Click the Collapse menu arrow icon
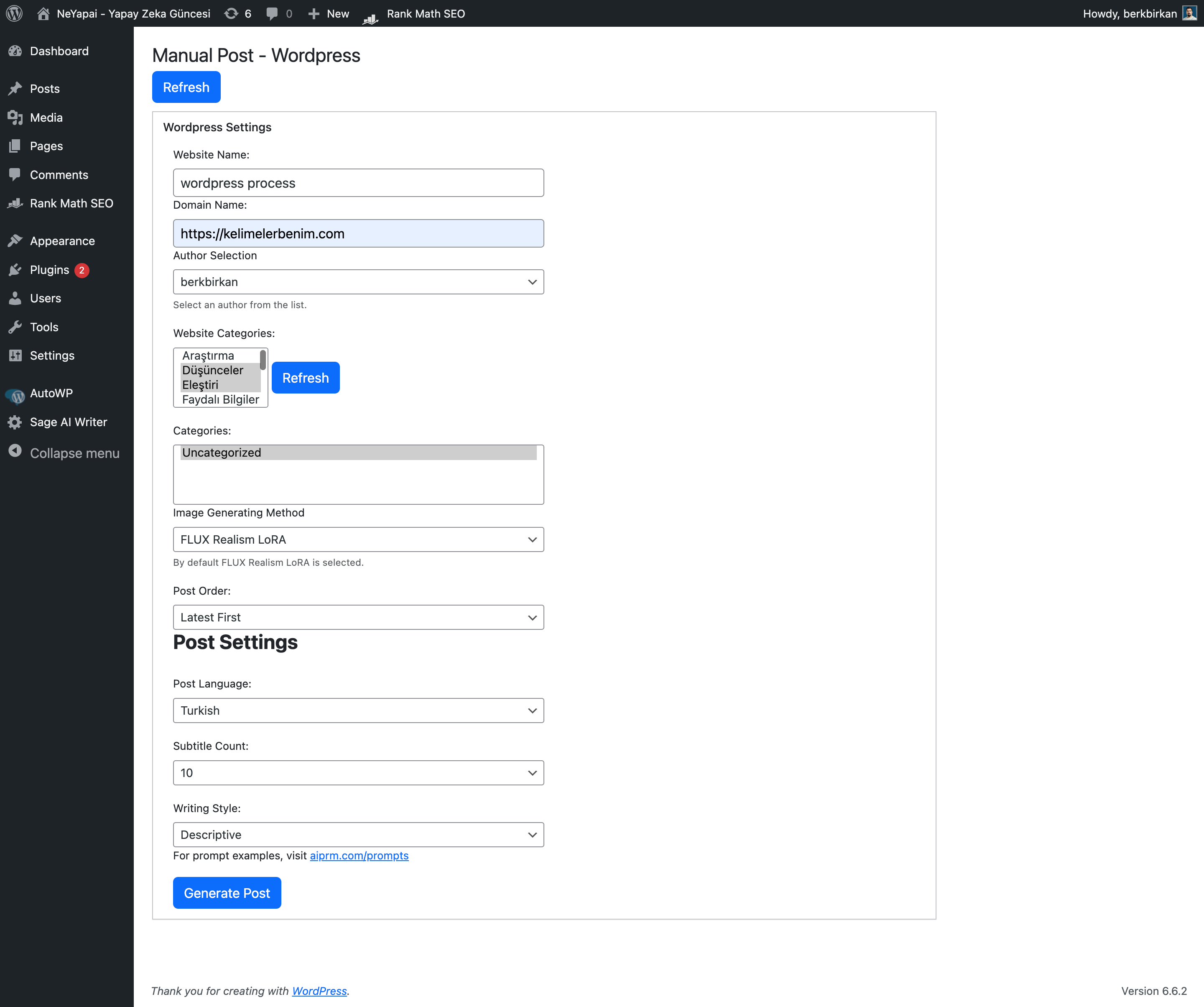The height and width of the screenshot is (1007, 1204). pos(15,451)
